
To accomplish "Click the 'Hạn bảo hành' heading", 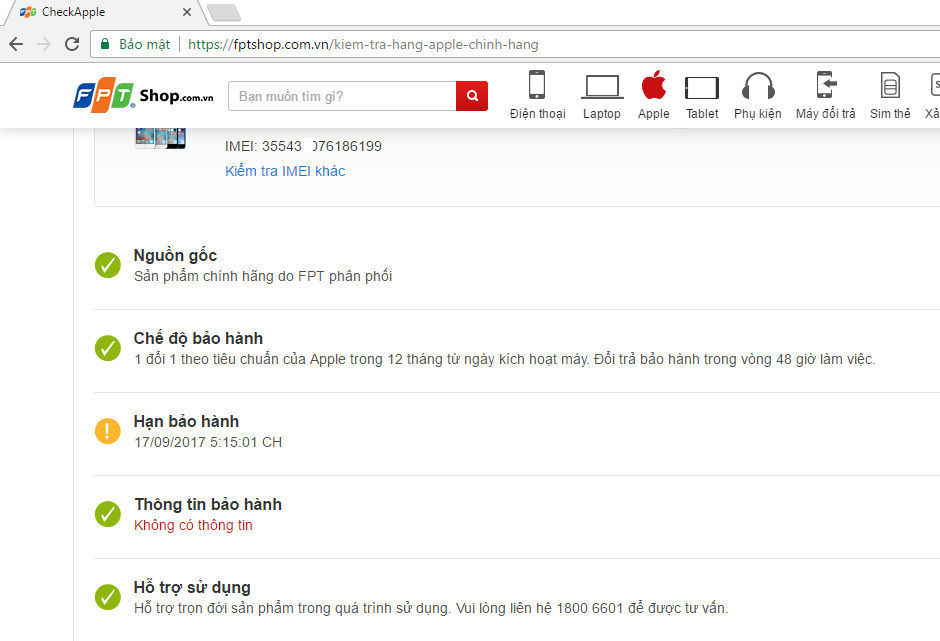I will tap(186, 422).
